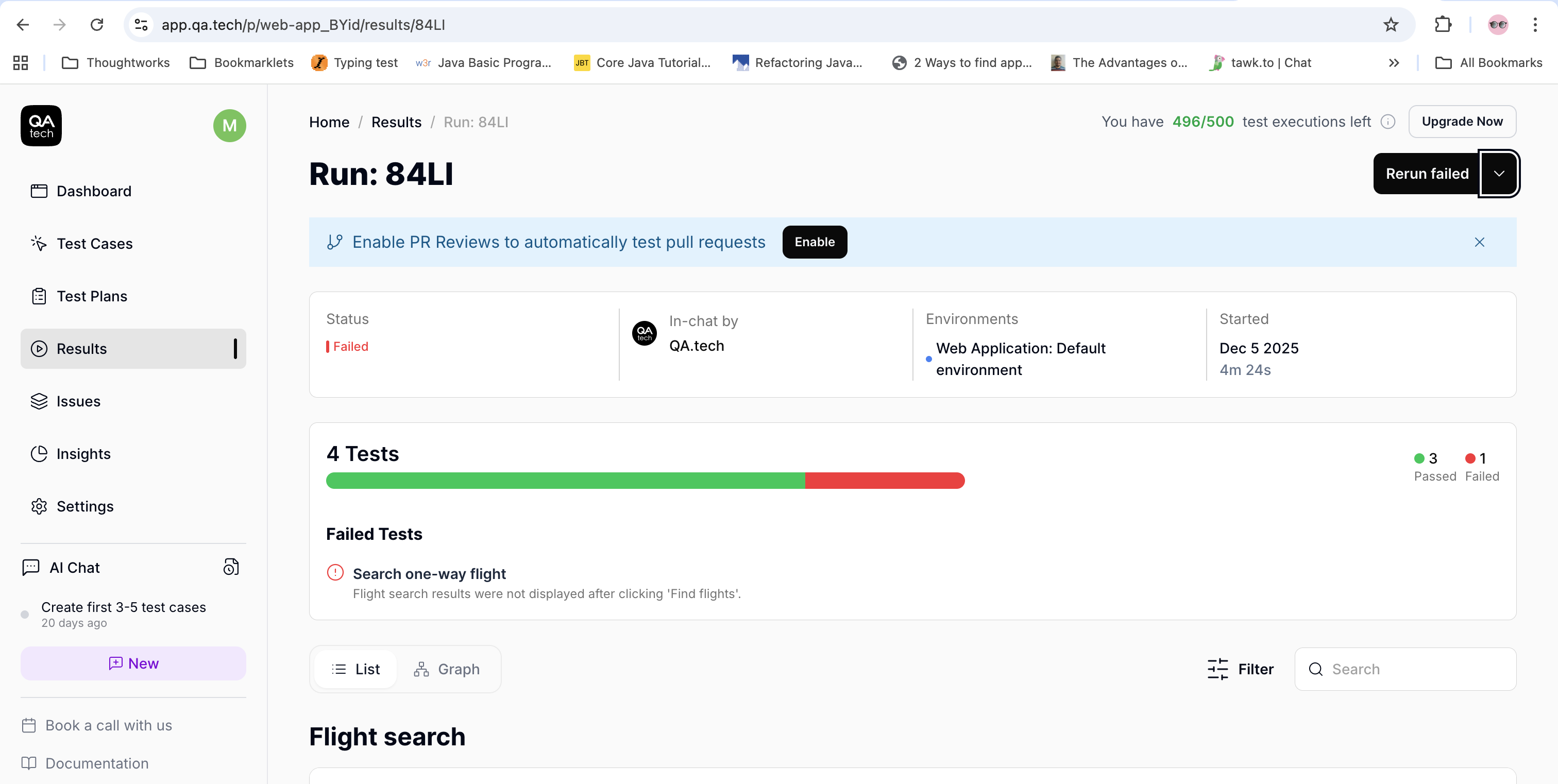1558x784 pixels.
Task: Expand the Rerun failed dropdown arrow
Action: tap(1498, 174)
